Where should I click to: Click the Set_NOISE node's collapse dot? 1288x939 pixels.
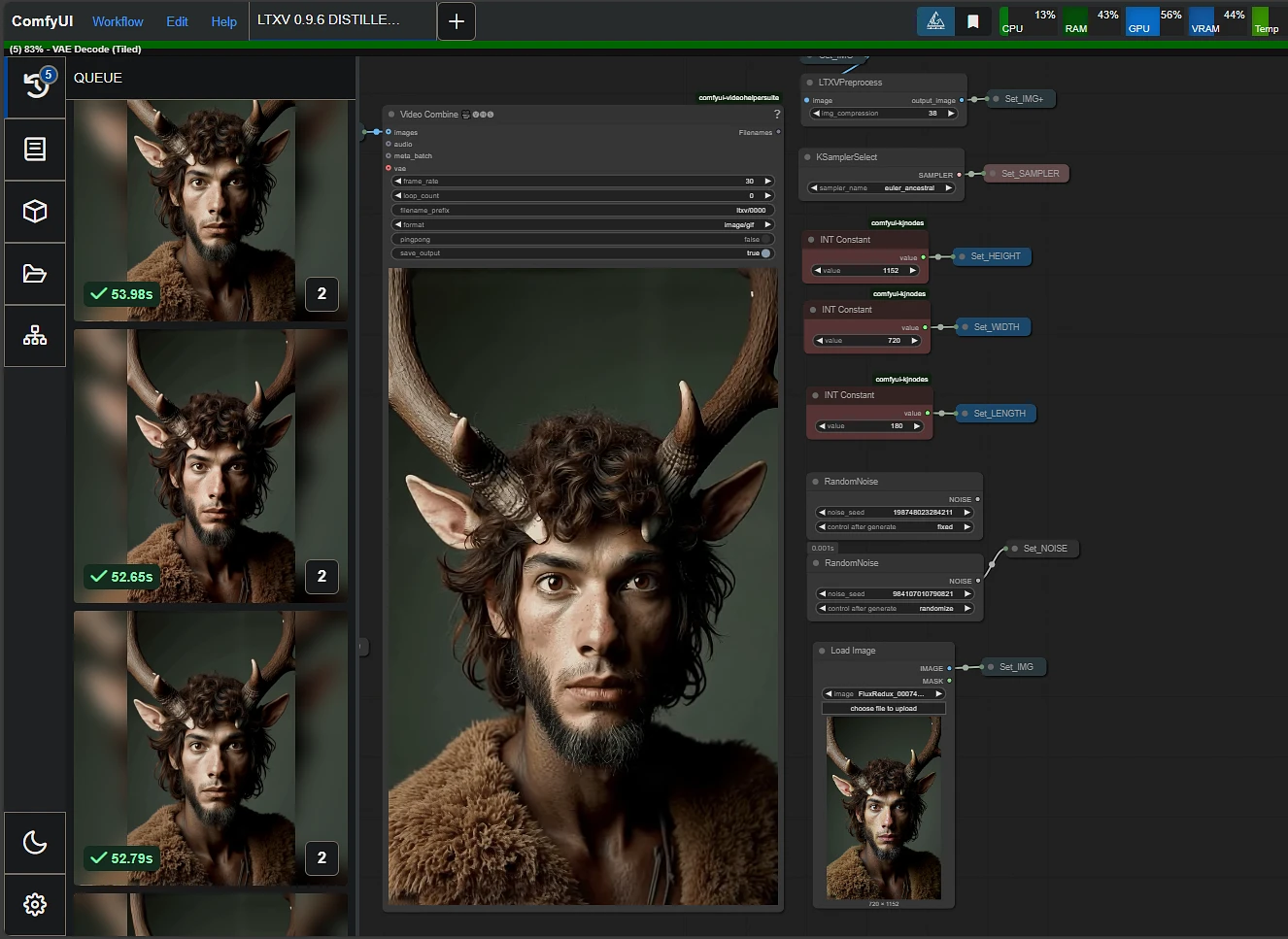[1014, 549]
